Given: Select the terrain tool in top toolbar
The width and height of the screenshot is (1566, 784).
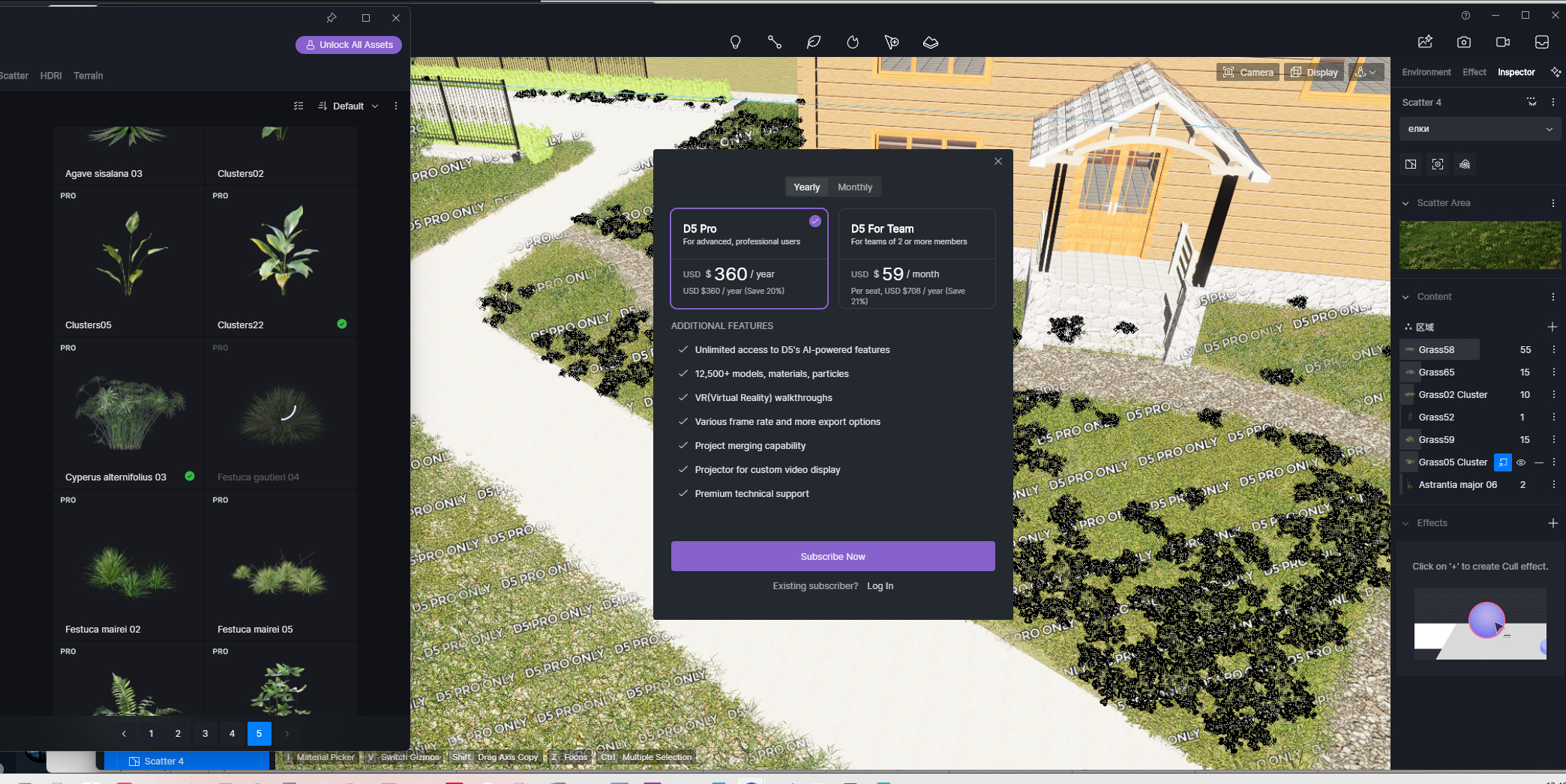Looking at the screenshot, I should (930, 43).
